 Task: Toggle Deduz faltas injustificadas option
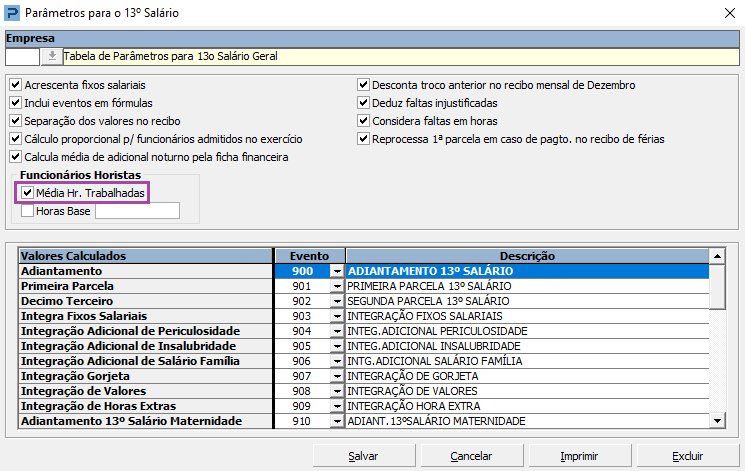[364, 104]
